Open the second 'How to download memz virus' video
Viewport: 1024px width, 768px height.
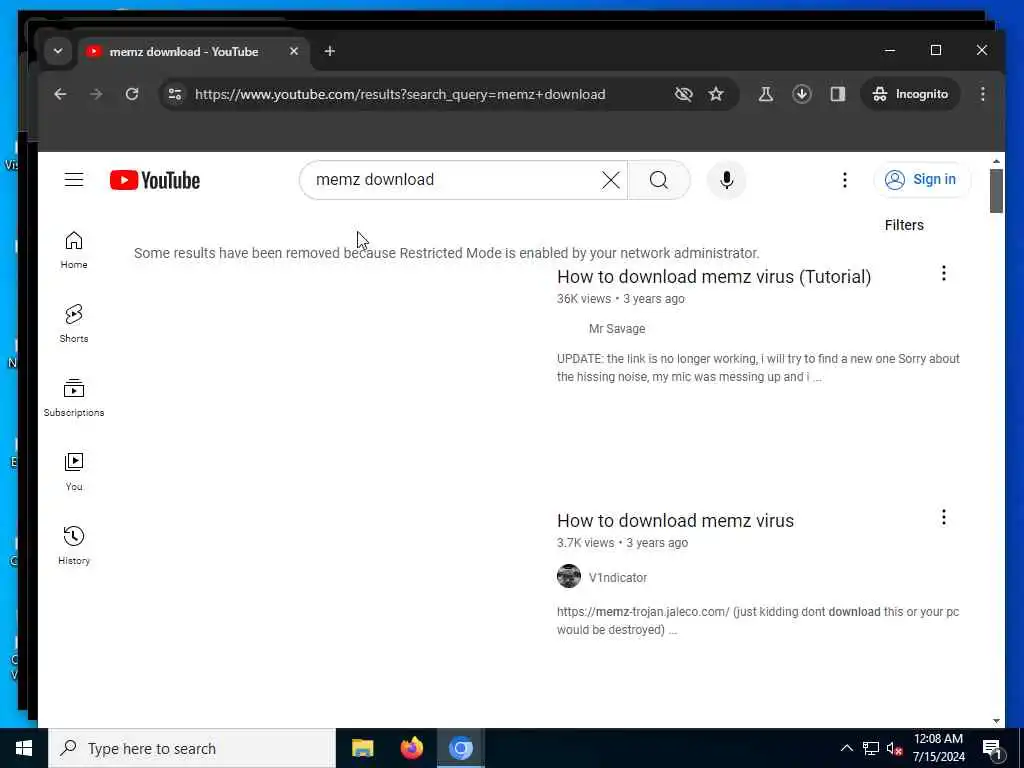(x=675, y=520)
